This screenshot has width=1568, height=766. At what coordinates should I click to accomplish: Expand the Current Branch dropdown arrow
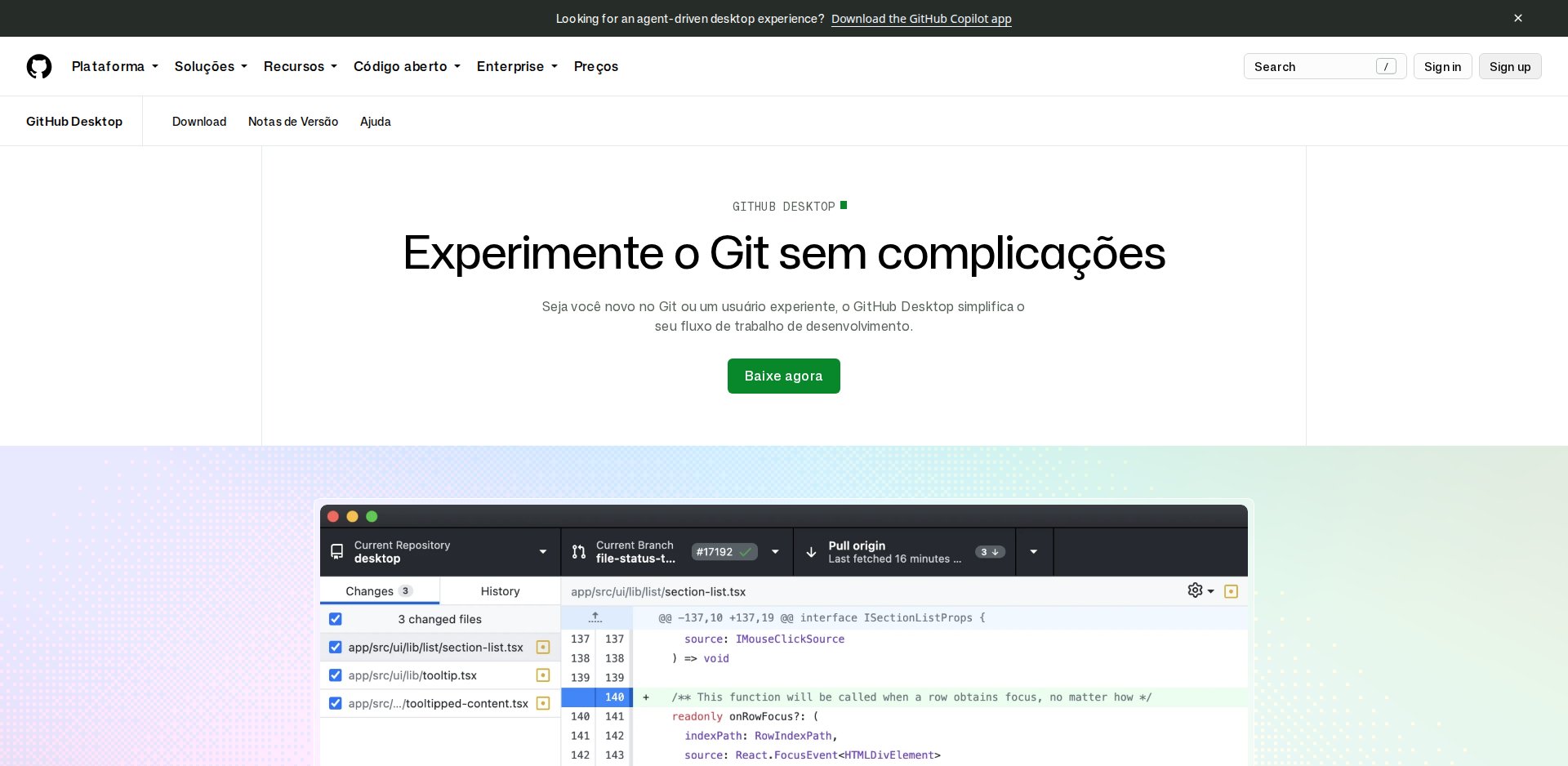(775, 552)
